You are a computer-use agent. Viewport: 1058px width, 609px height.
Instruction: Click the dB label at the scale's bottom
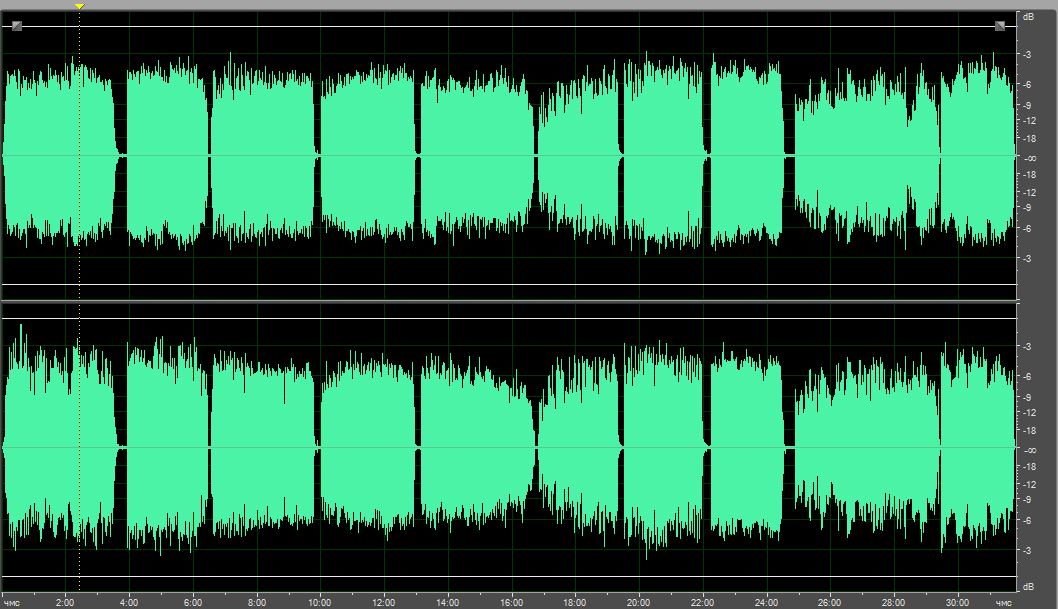click(1028, 585)
